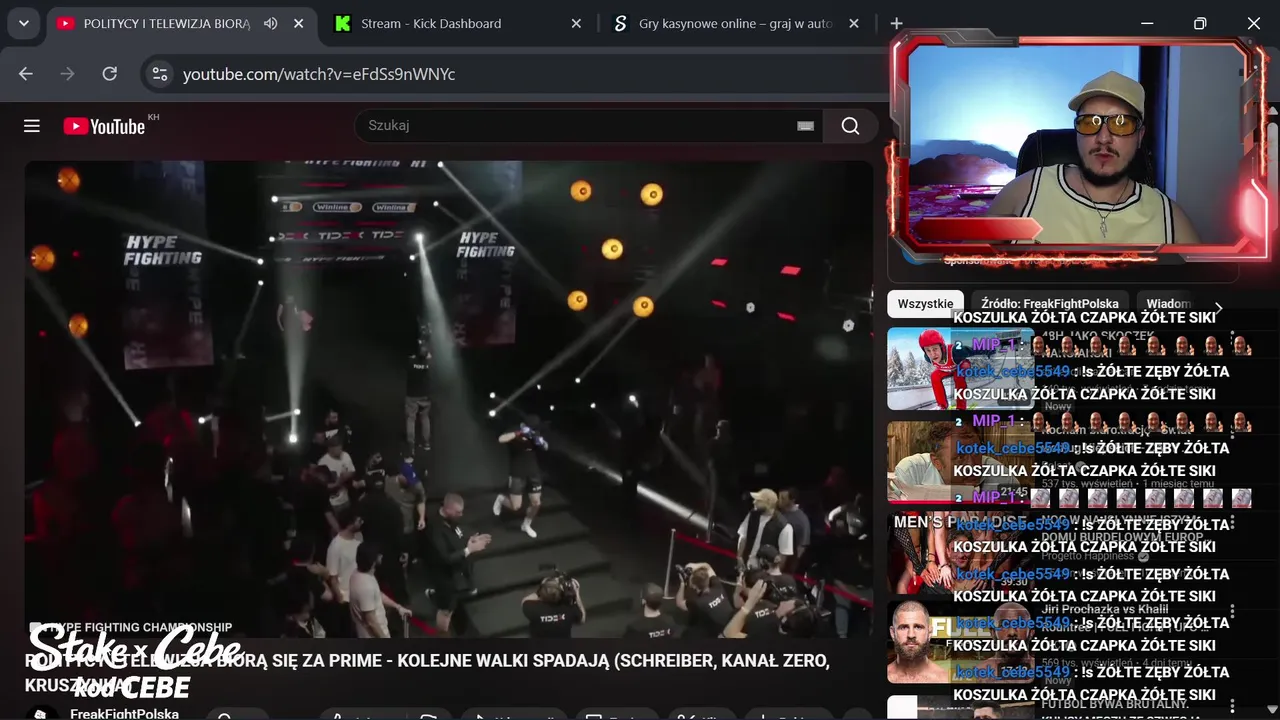Show more filter chips with right chevron

coord(1218,308)
